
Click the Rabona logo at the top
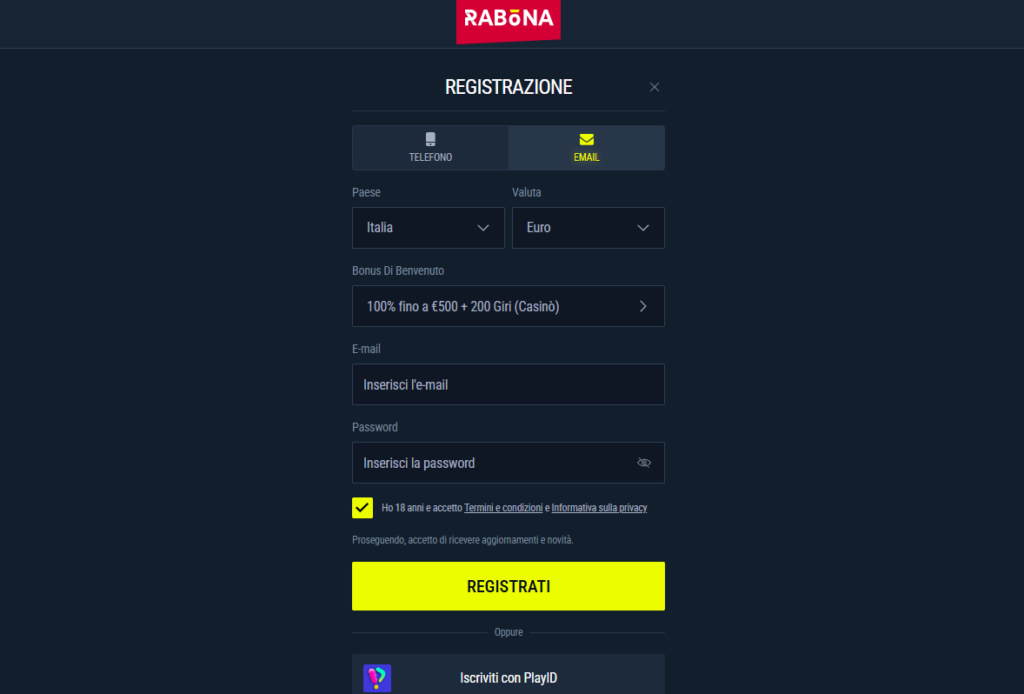[508, 20]
